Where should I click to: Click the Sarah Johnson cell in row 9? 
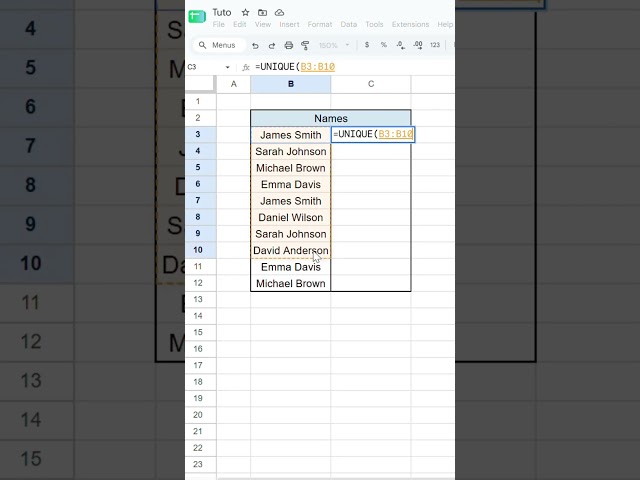coord(291,234)
